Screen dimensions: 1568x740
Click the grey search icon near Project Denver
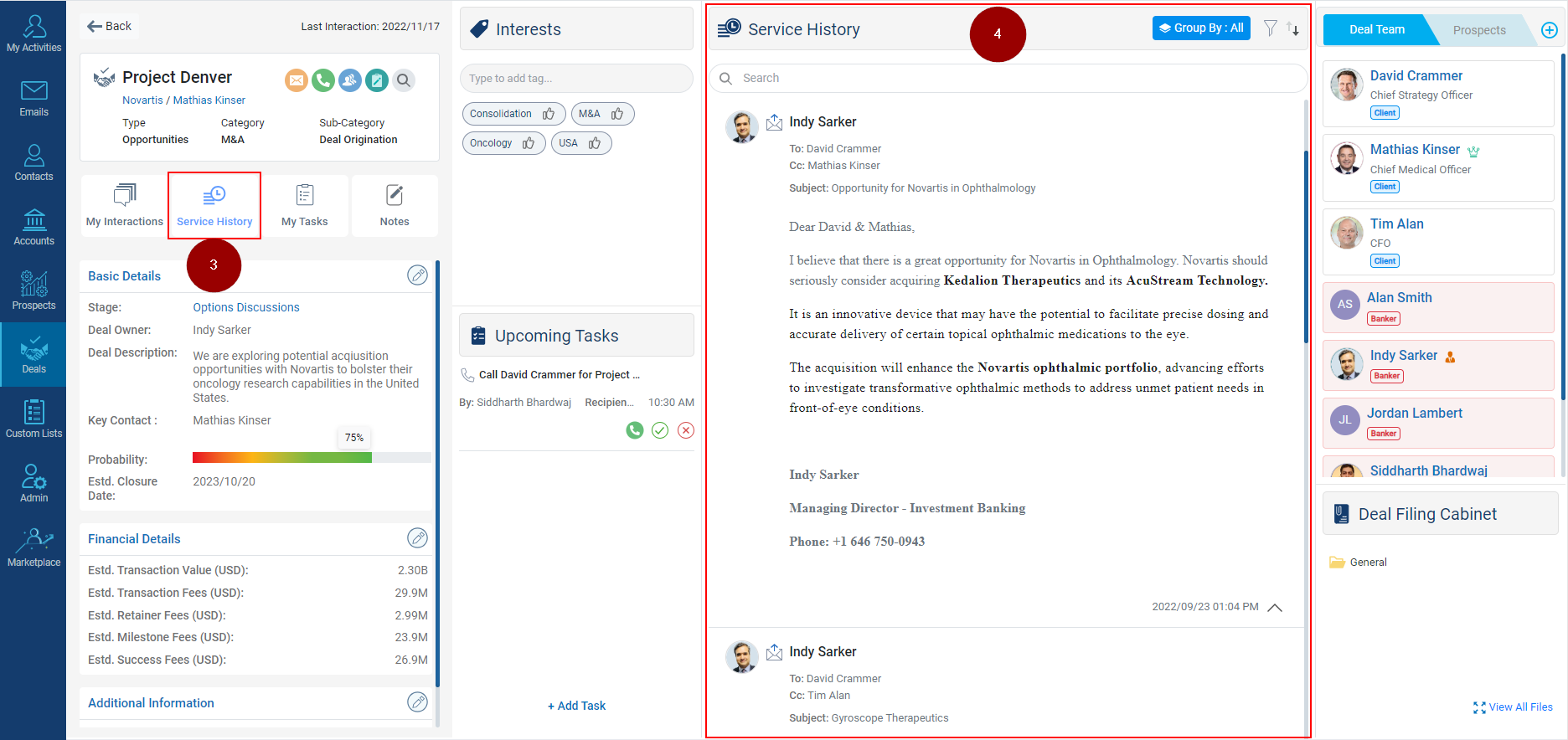pos(404,80)
